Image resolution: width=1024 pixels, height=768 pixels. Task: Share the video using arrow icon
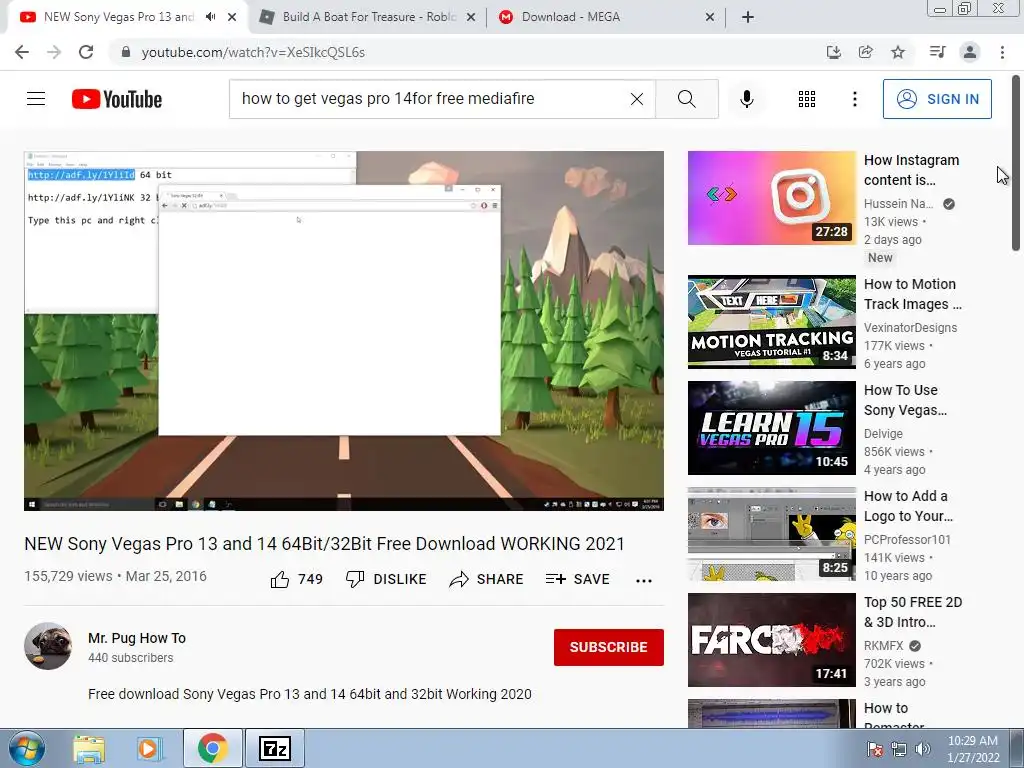pyautogui.click(x=459, y=579)
